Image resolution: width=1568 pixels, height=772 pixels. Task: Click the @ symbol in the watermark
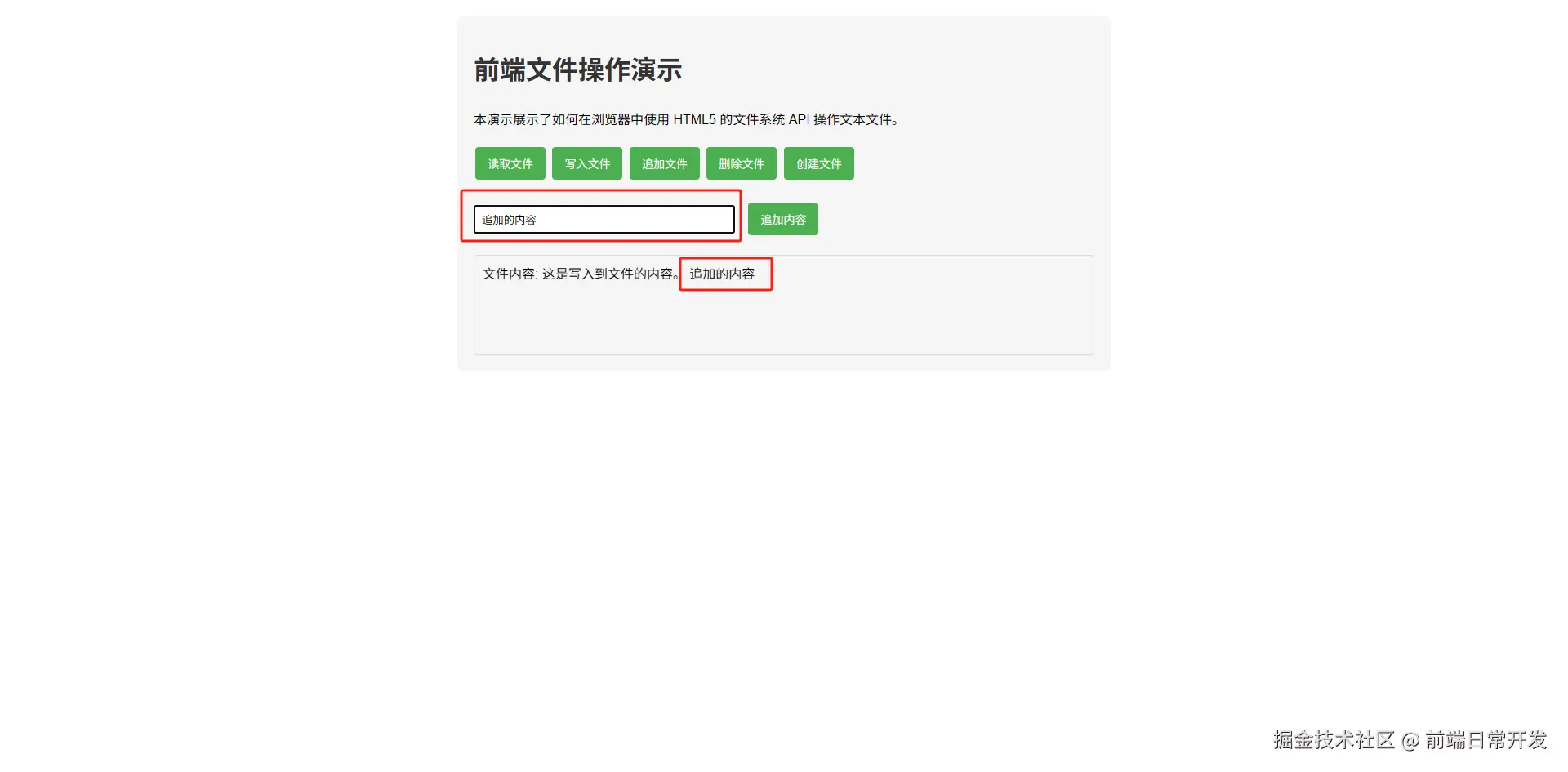1410,741
